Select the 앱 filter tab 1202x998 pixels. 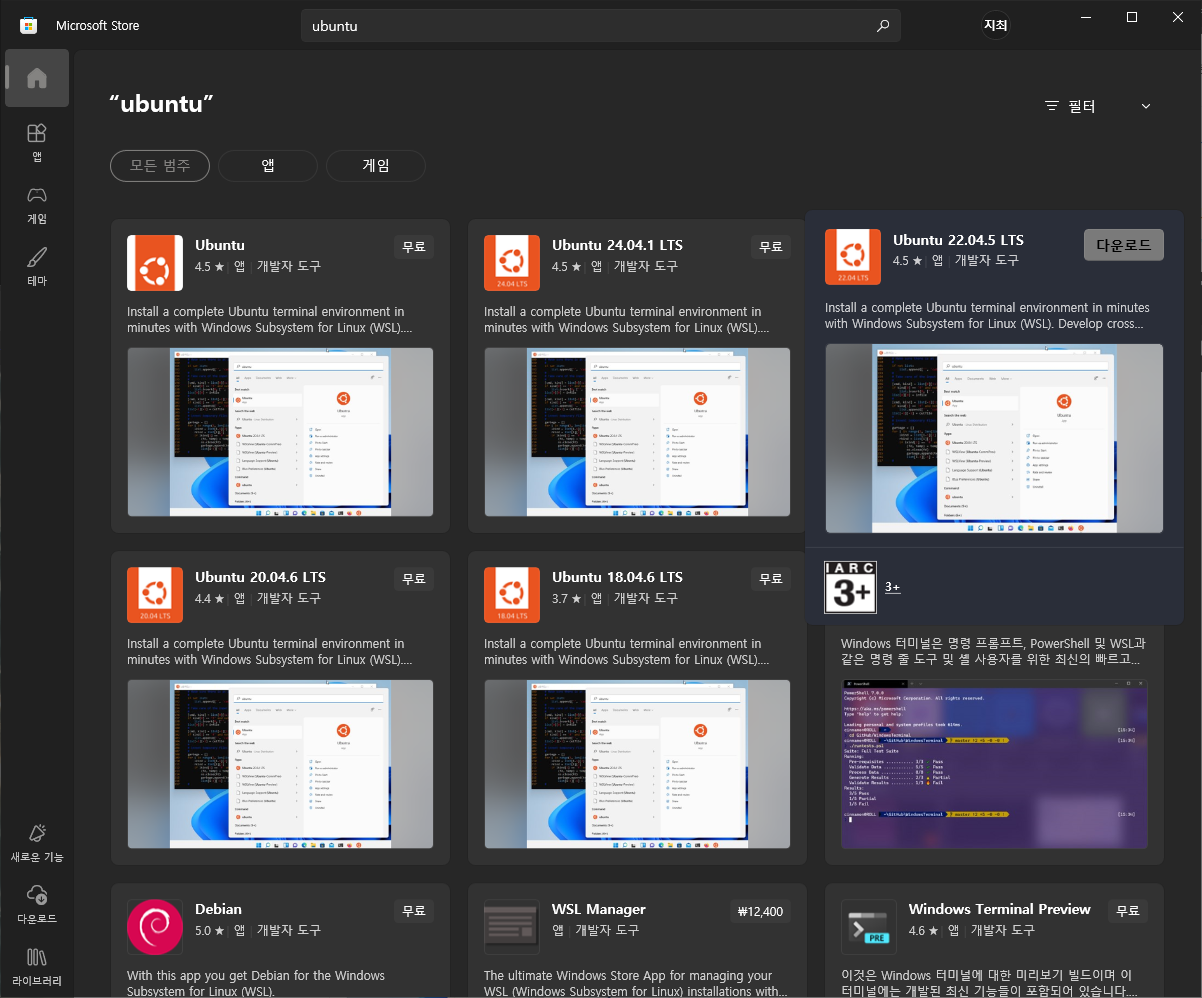point(268,166)
